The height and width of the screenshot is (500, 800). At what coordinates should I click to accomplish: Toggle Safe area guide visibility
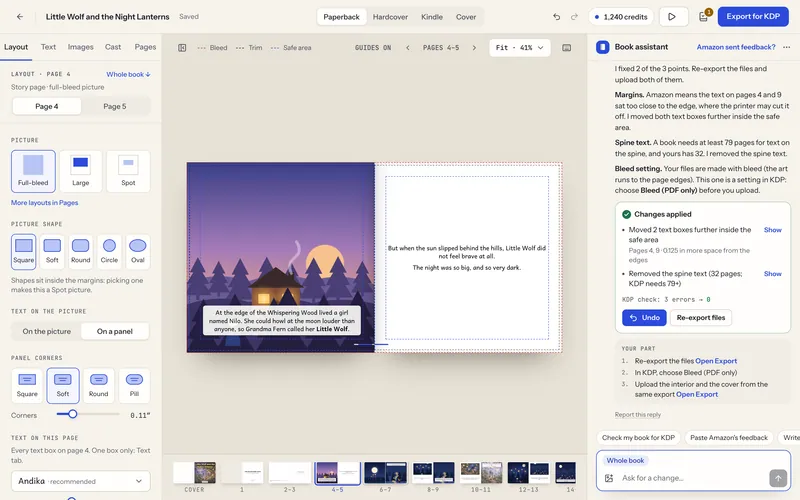pyautogui.click(x=291, y=48)
